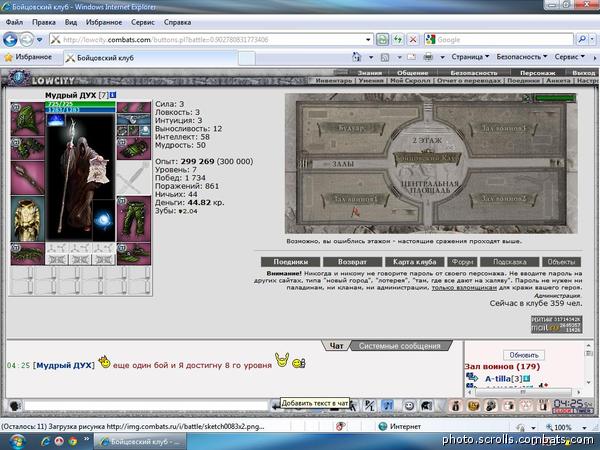Open the Правка menu

[x=44, y=22]
